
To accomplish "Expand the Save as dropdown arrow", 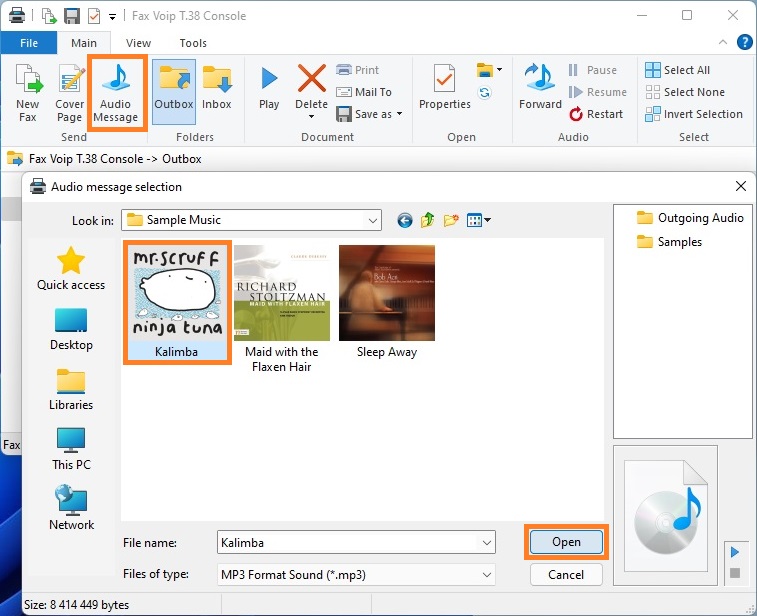I will coord(400,114).
